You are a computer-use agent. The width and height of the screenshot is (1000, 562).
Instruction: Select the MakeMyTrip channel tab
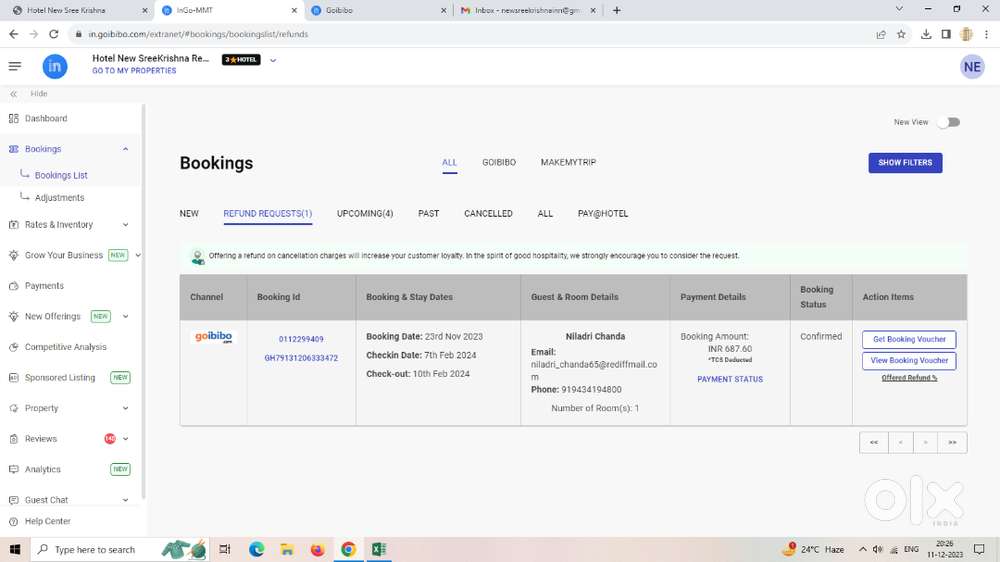(x=568, y=162)
